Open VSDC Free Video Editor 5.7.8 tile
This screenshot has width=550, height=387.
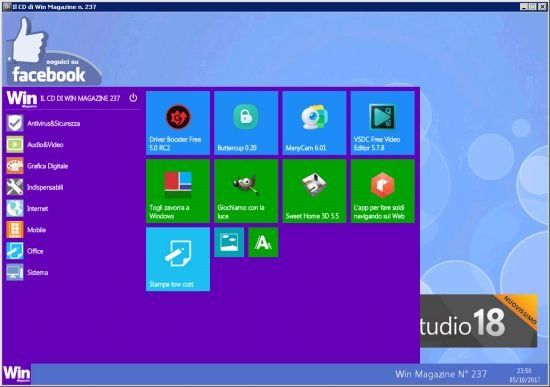point(383,123)
